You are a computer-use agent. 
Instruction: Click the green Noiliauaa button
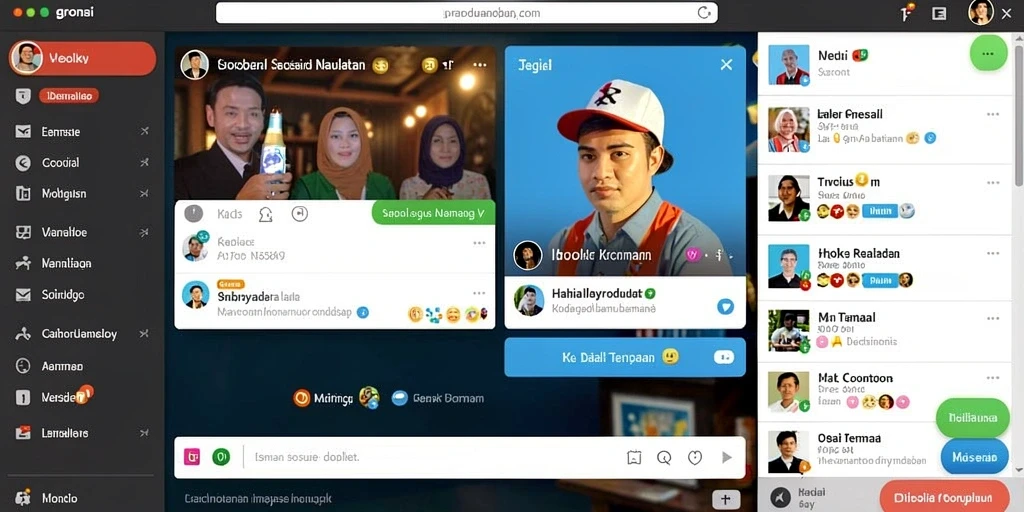[x=972, y=418]
